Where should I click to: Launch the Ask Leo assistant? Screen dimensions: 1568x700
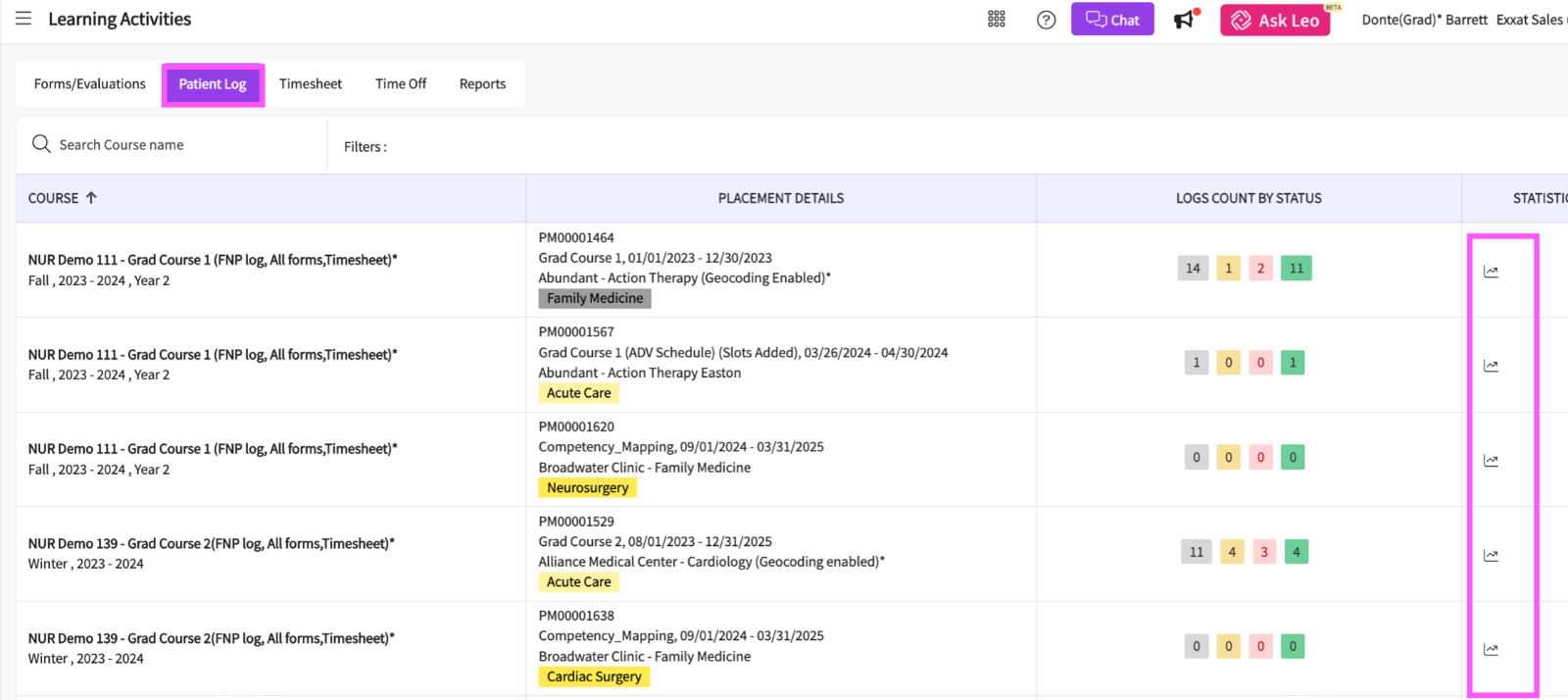1275,20
